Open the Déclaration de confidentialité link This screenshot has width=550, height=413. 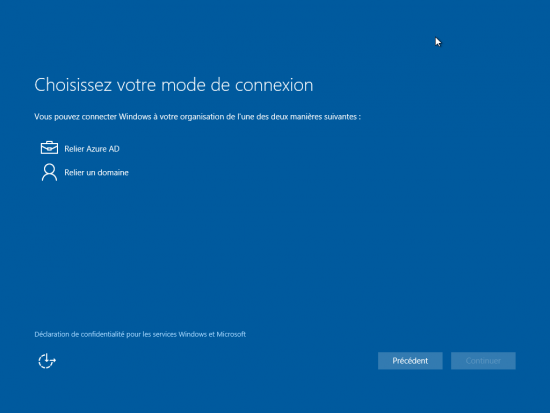140,334
